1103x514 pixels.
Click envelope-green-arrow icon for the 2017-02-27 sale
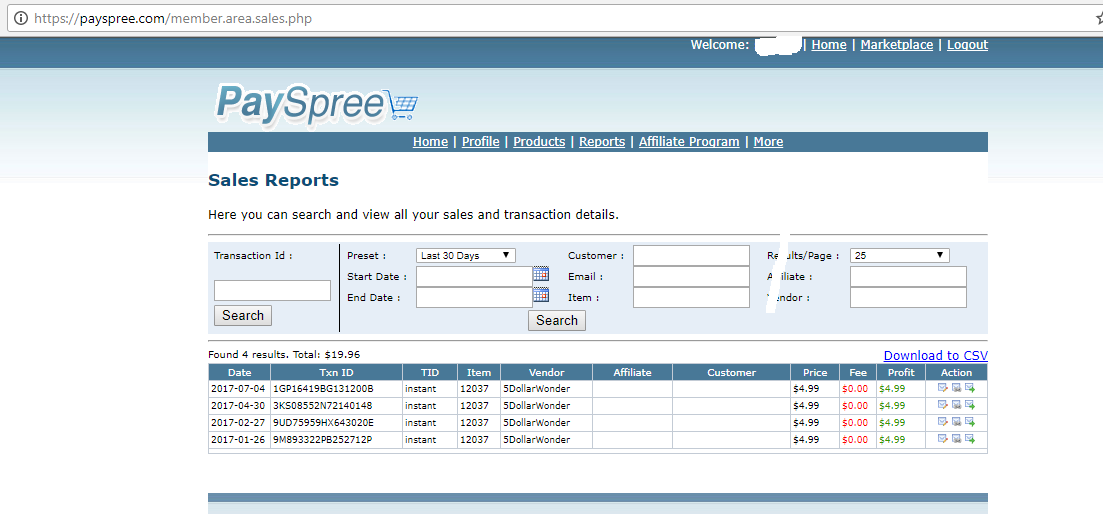pos(970,422)
